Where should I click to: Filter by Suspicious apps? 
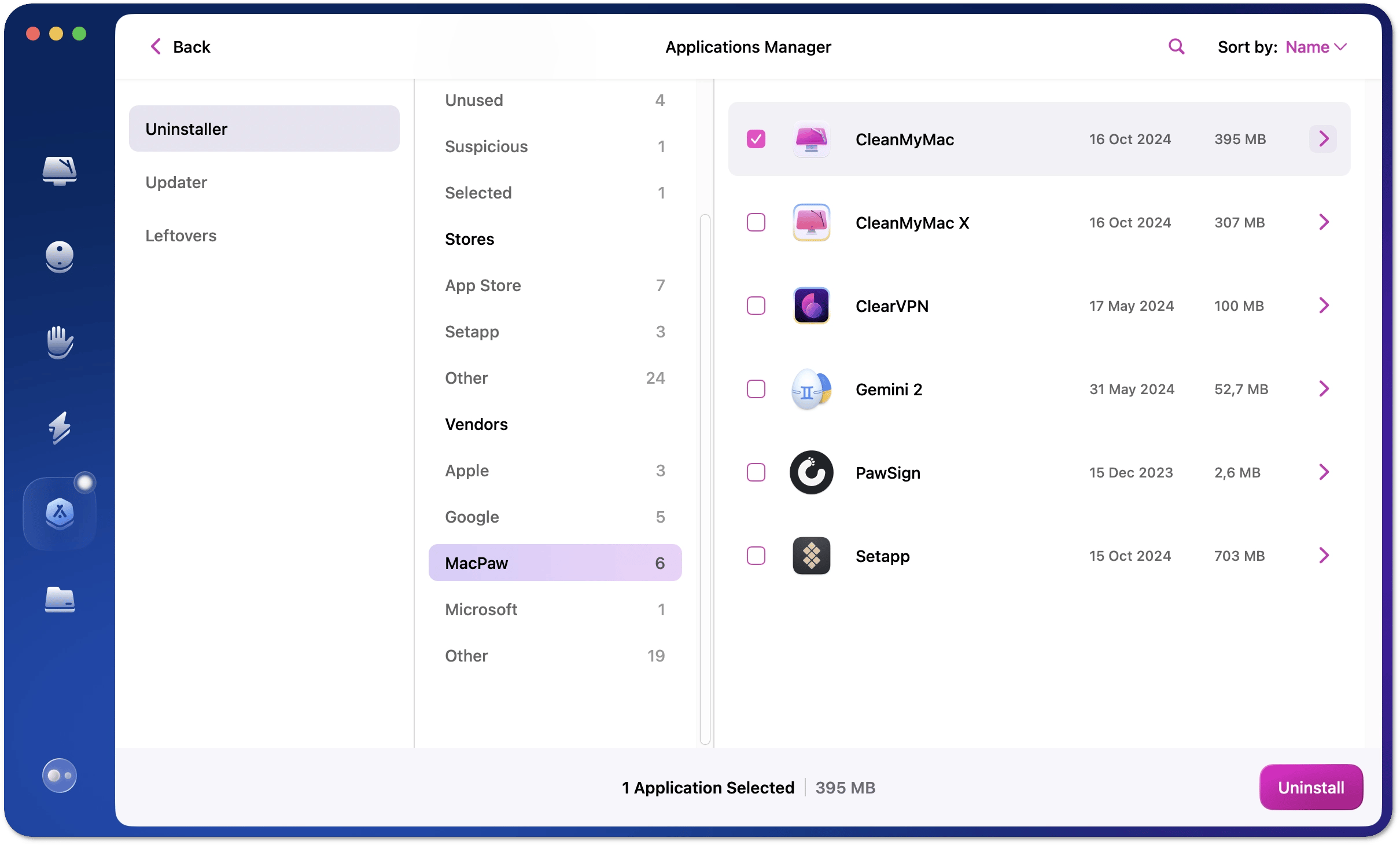[x=555, y=146]
